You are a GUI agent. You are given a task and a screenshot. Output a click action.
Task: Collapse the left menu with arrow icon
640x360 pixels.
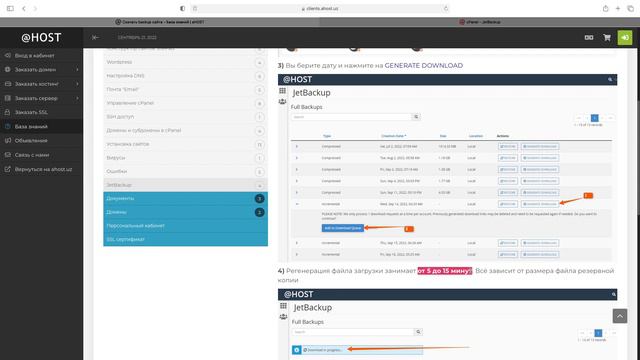[x=95, y=37]
